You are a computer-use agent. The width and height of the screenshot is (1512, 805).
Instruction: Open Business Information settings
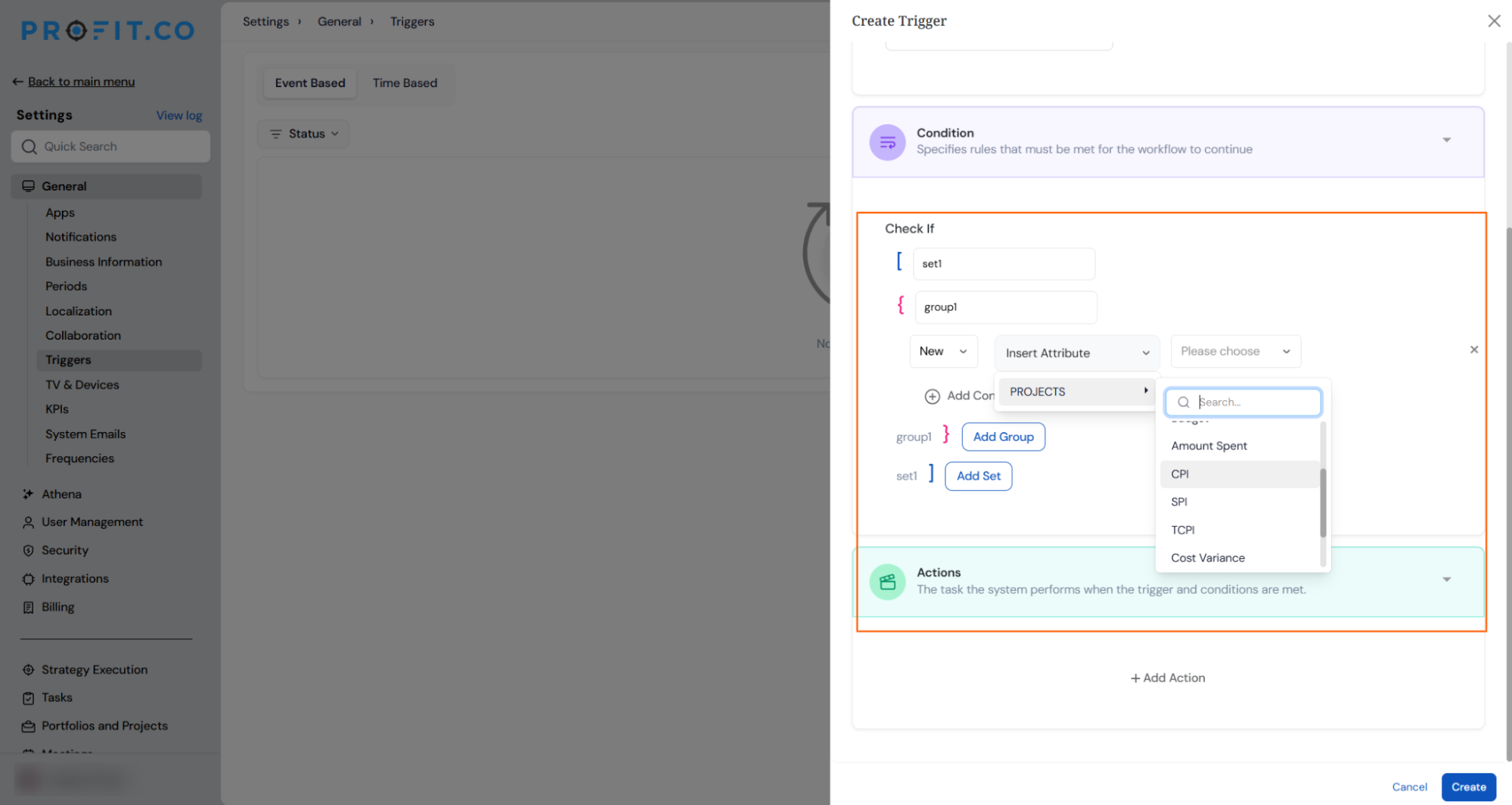pos(104,263)
